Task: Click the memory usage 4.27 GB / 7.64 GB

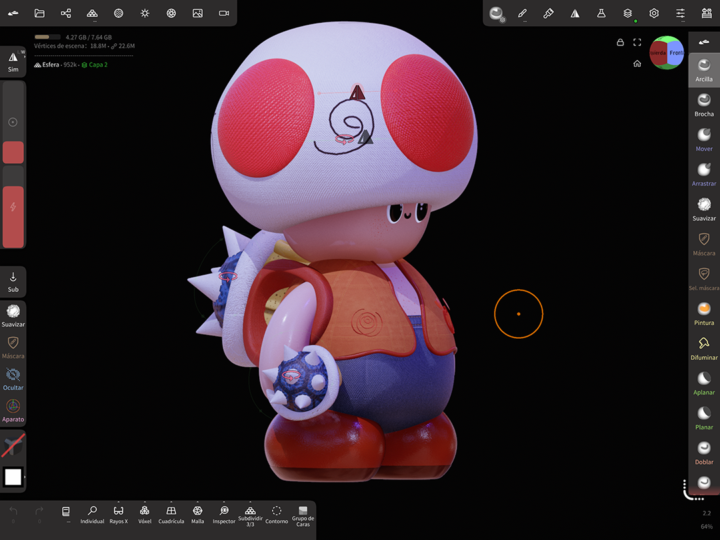Action: tap(89, 37)
